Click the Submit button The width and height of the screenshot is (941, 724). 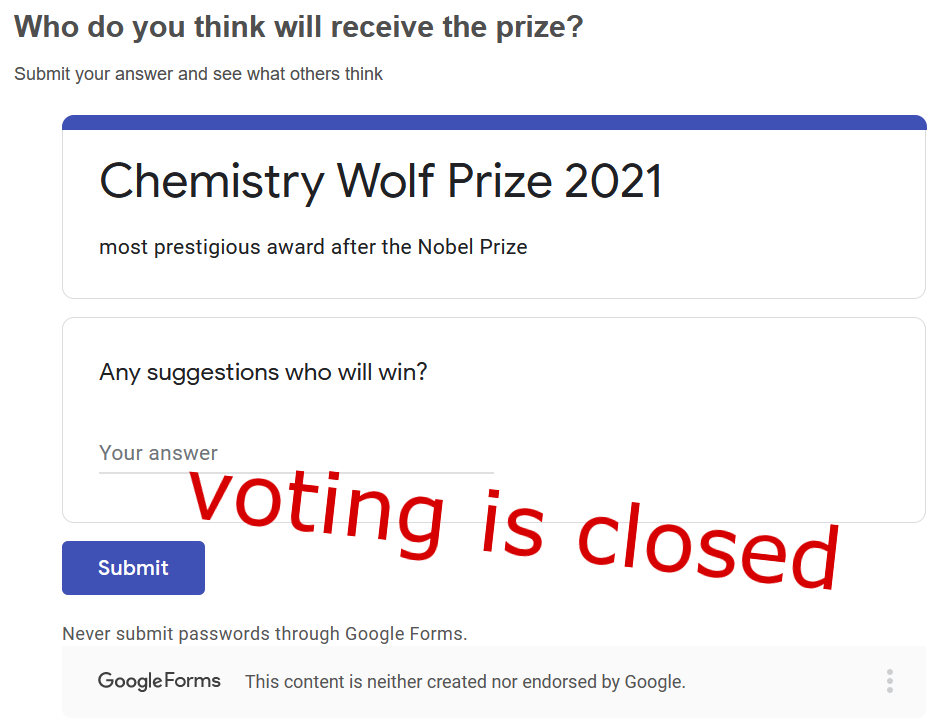(x=133, y=568)
